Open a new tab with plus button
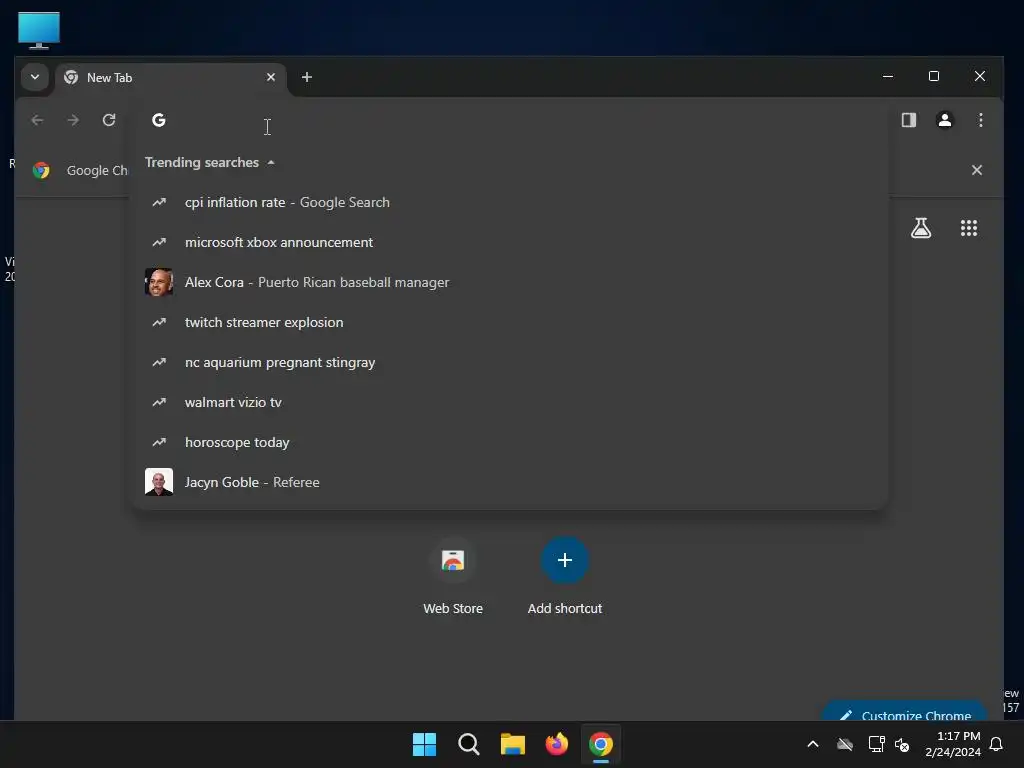This screenshot has height=768, width=1024. [306, 77]
